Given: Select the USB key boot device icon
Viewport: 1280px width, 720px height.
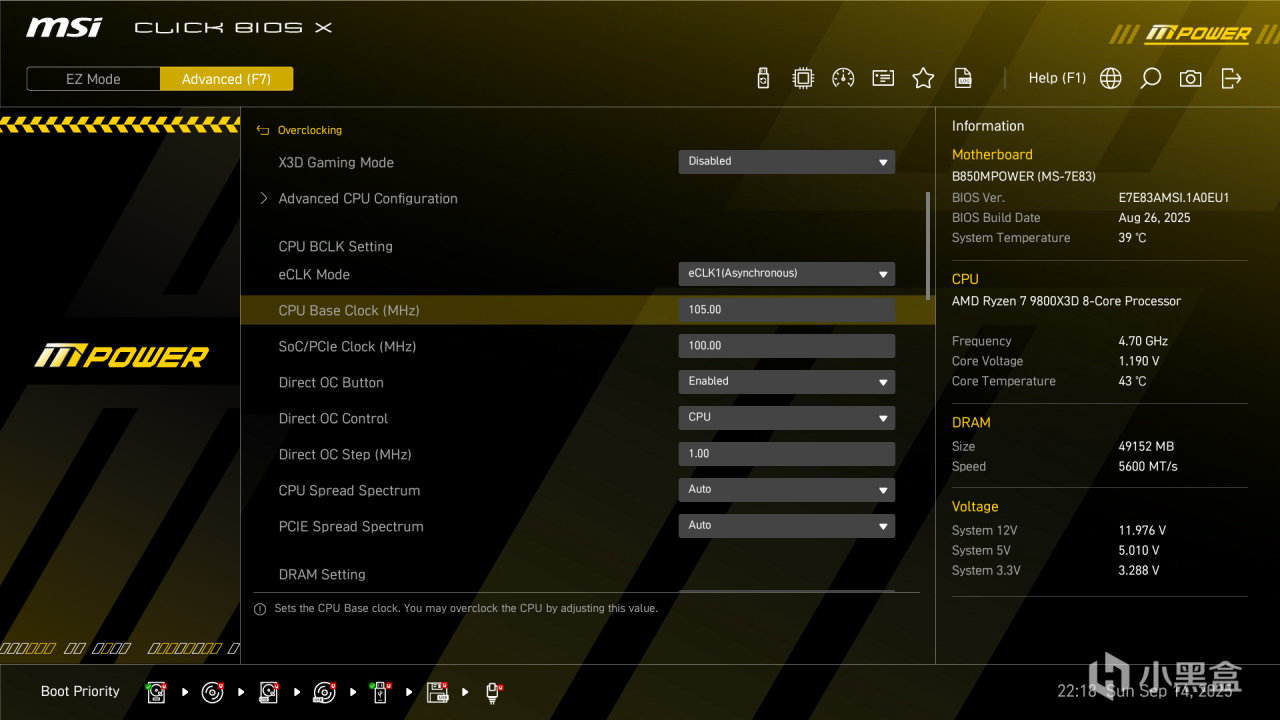Looking at the screenshot, I should pyautogui.click(x=381, y=691).
